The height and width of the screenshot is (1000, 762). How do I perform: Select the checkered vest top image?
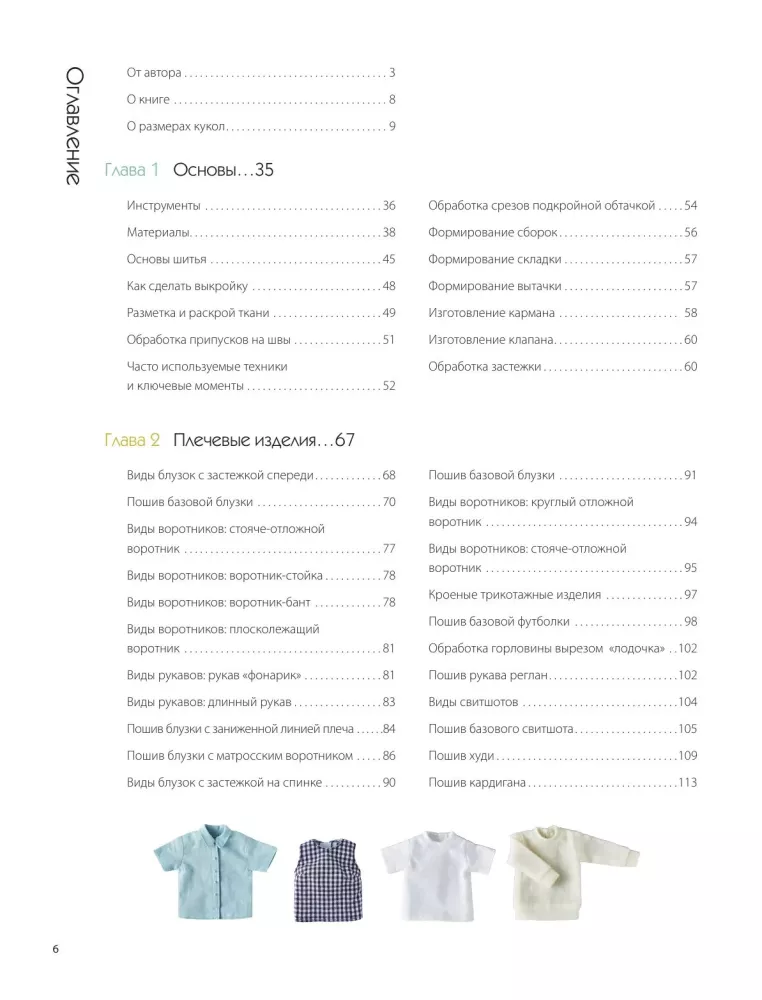tap(328, 880)
